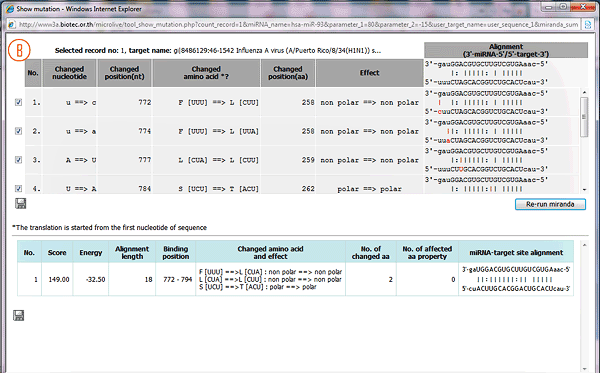Click the 'Changed nucleotide' column header
The height and width of the screenshot is (373, 600).
(69, 73)
